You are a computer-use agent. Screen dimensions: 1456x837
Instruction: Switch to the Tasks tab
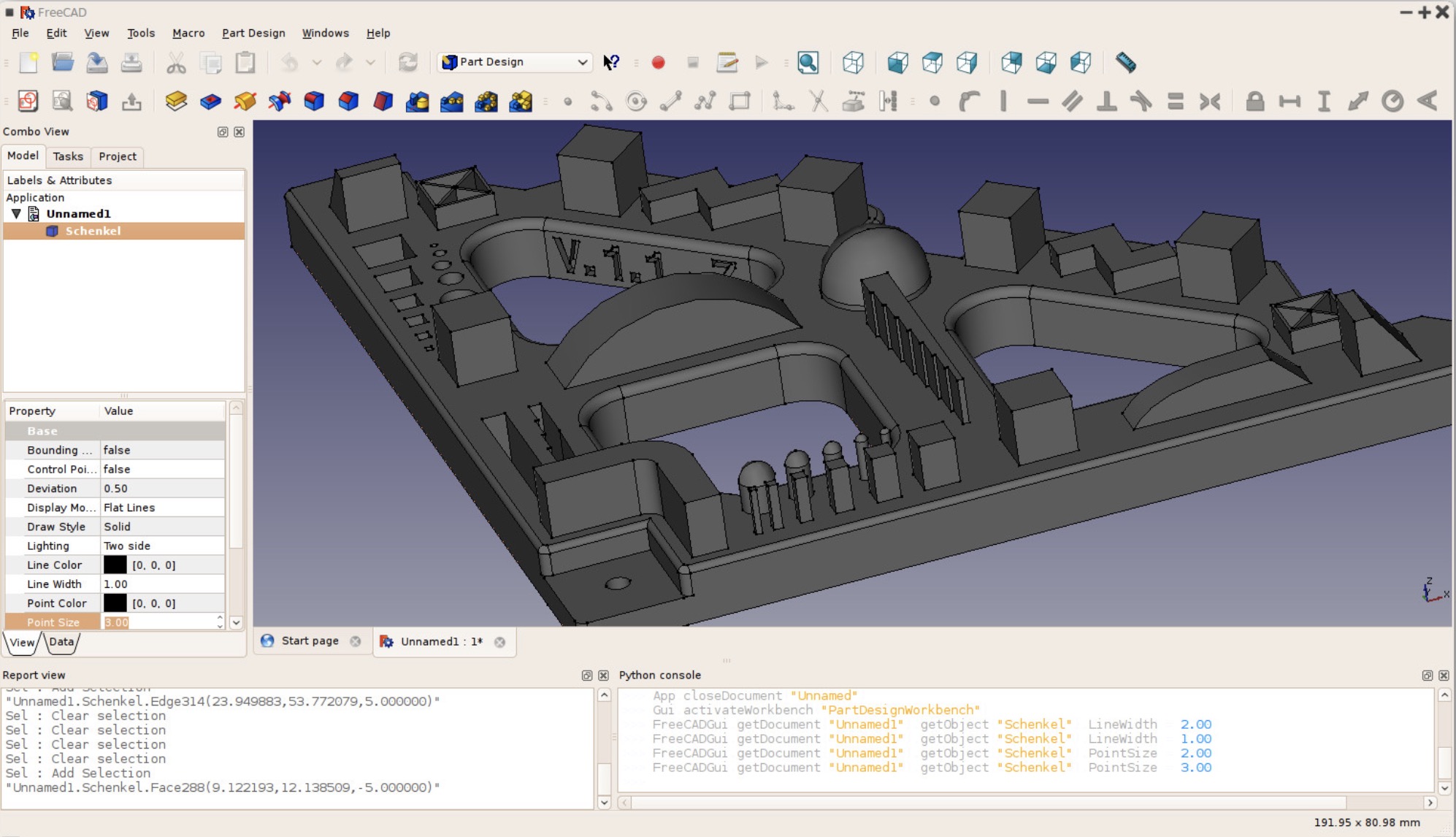tap(68, 156)
